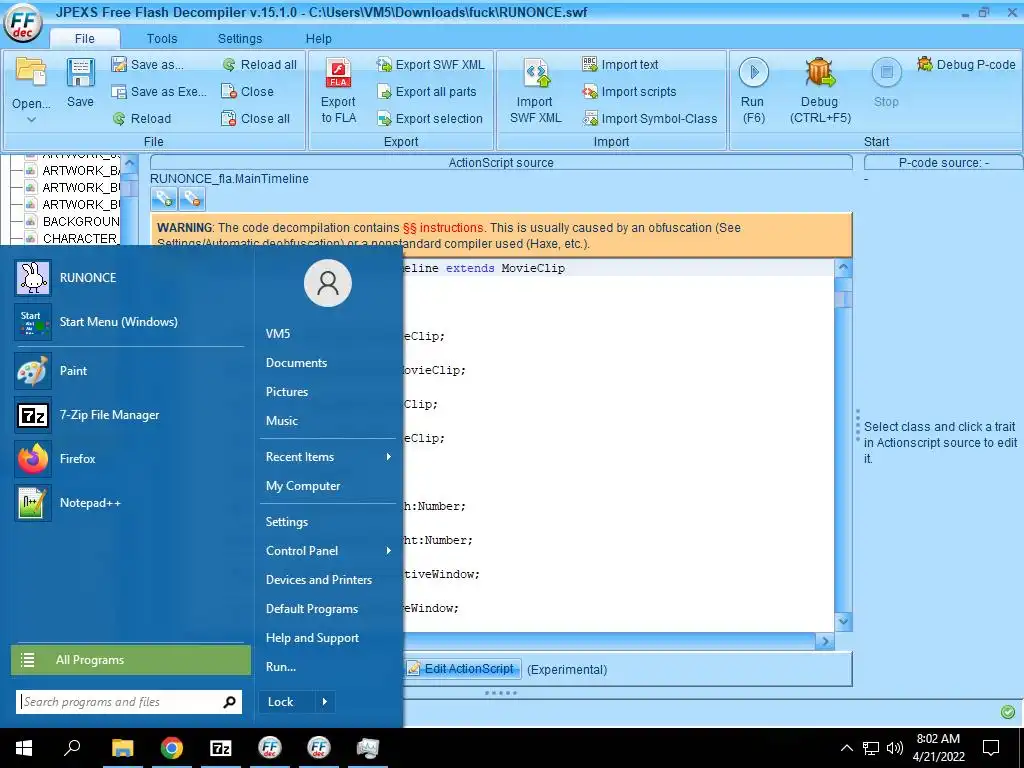The image size is (1024, 768).
Task: Click Import Symbol-Class
Action: 650,119
